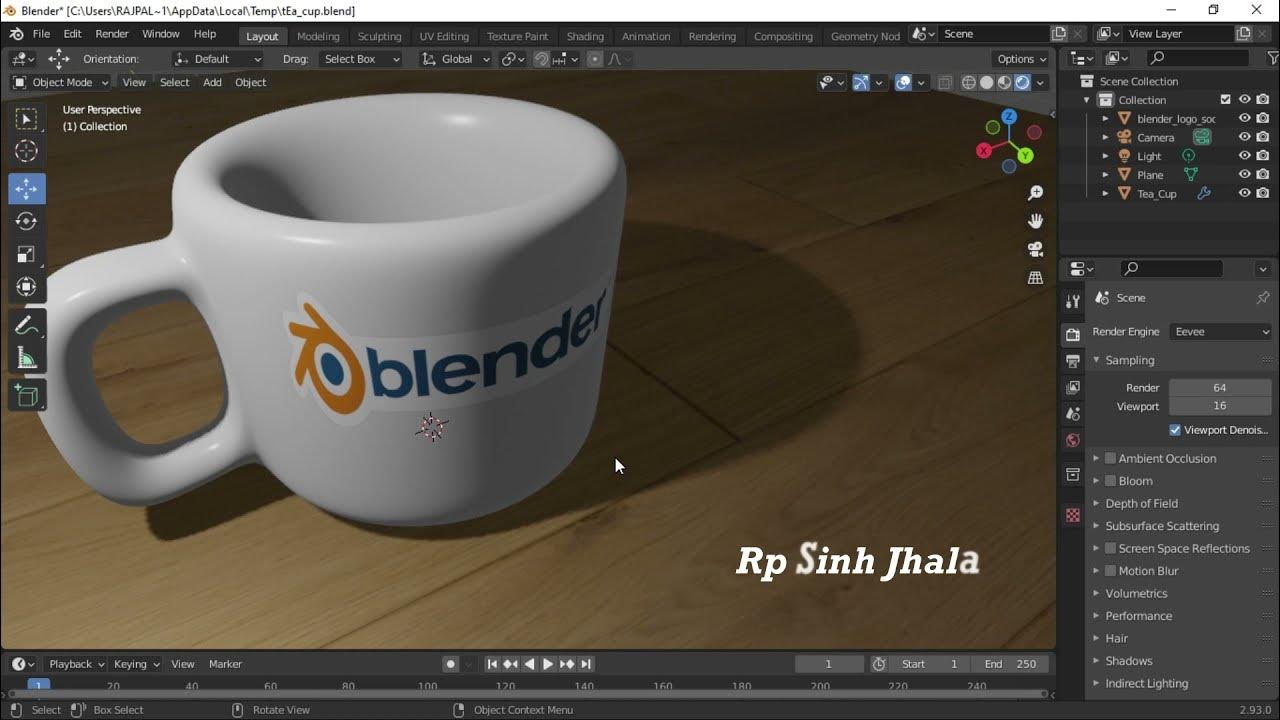1280x720 pixels.
Task: Open the Output properties tab
Action: tap(1073, 360)
